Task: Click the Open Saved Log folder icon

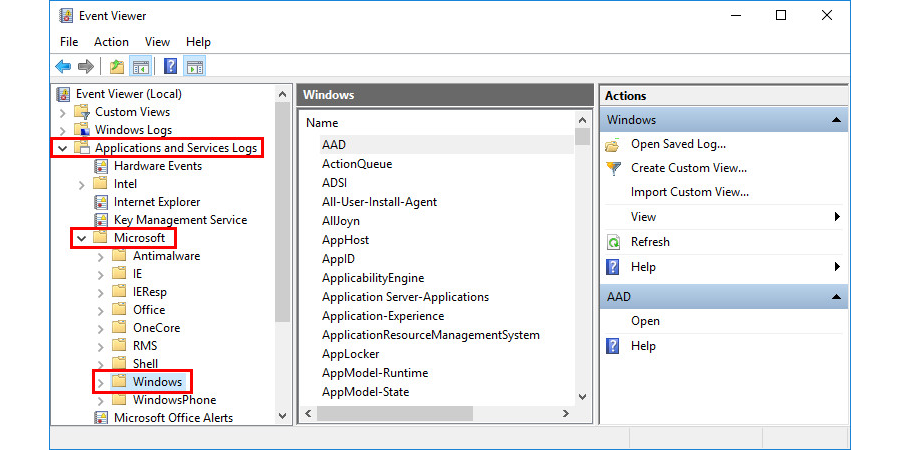Action: click(613, 145)
